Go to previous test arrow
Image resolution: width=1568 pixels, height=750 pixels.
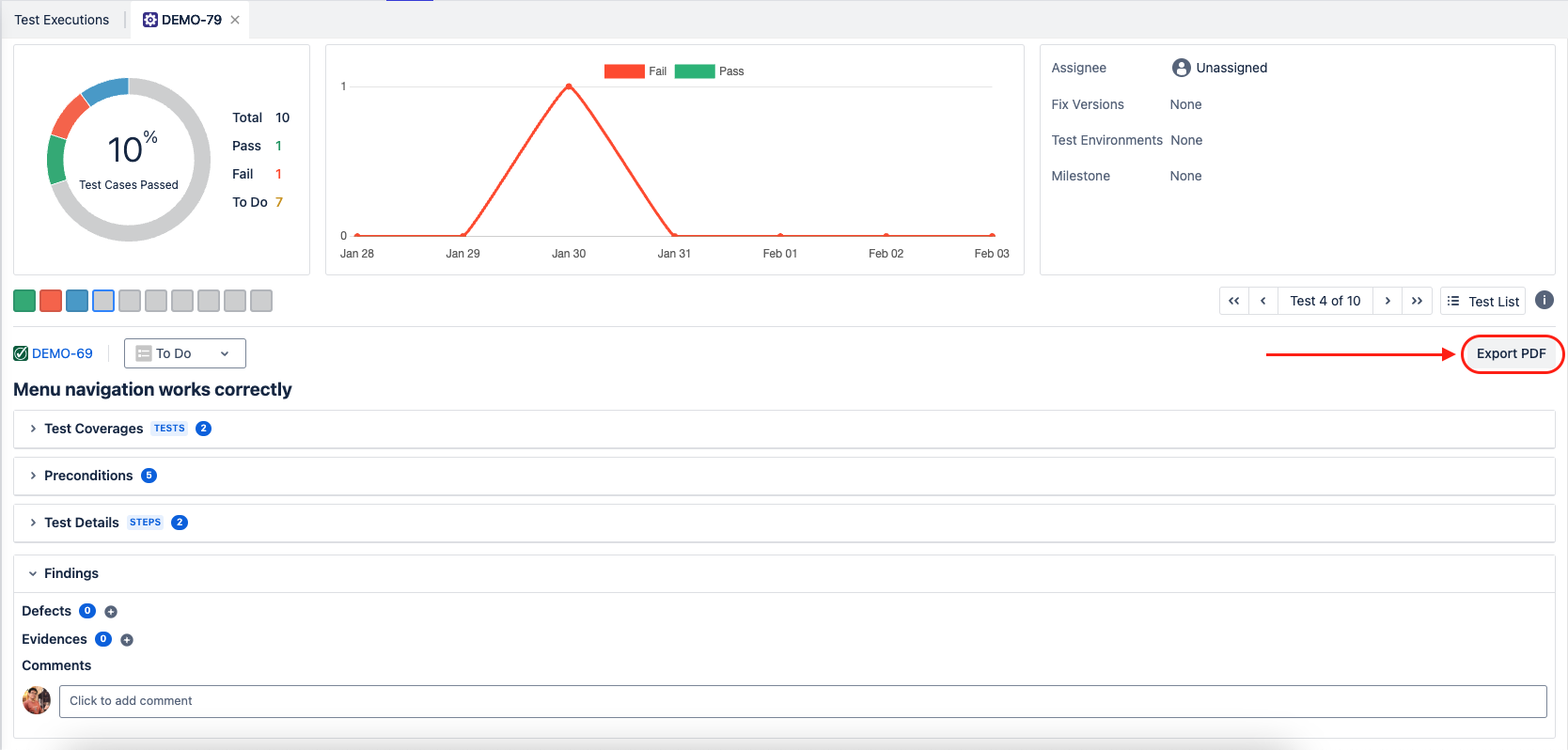coord(1262,301)
